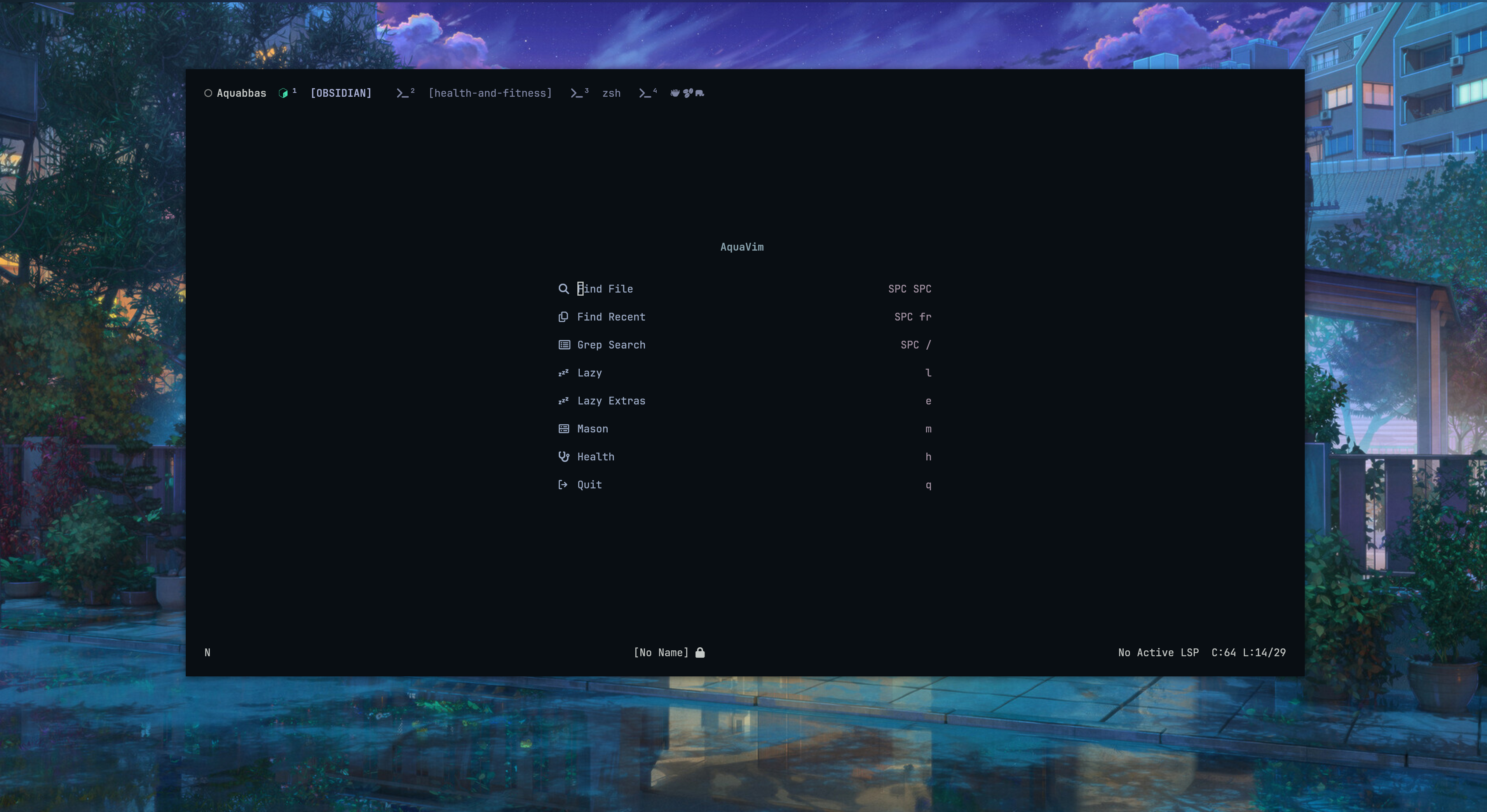Select Lazy Extras from the dashboard
The width and height of the screenshot is (1487, 812).
click(611, 401)
